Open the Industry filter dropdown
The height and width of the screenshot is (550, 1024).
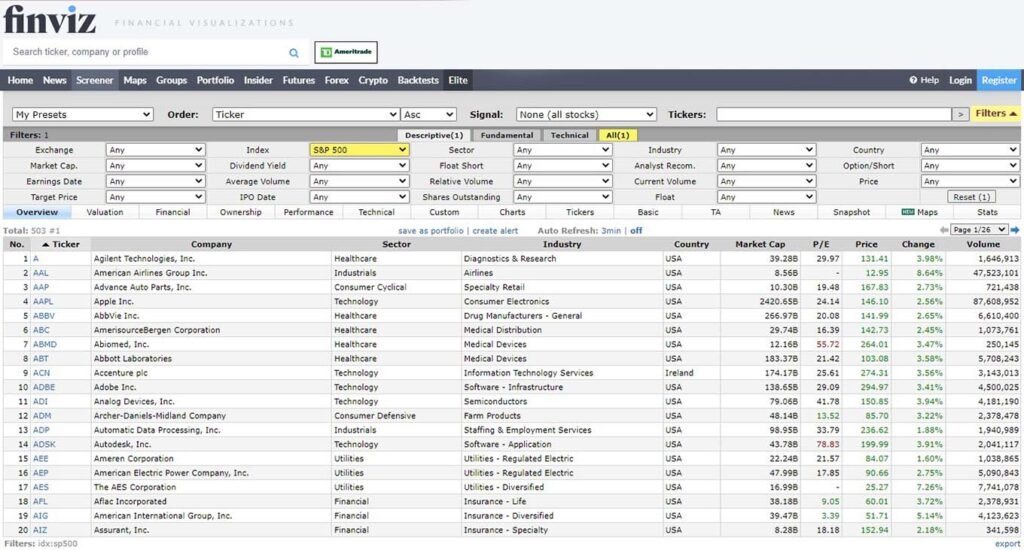766,150
